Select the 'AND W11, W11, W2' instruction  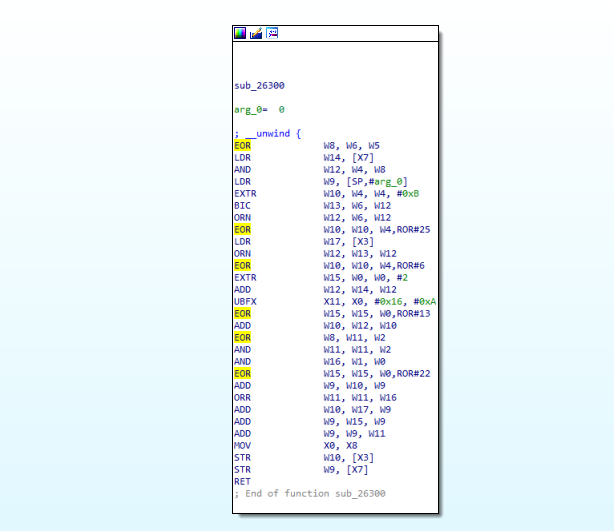click(312, 350)
